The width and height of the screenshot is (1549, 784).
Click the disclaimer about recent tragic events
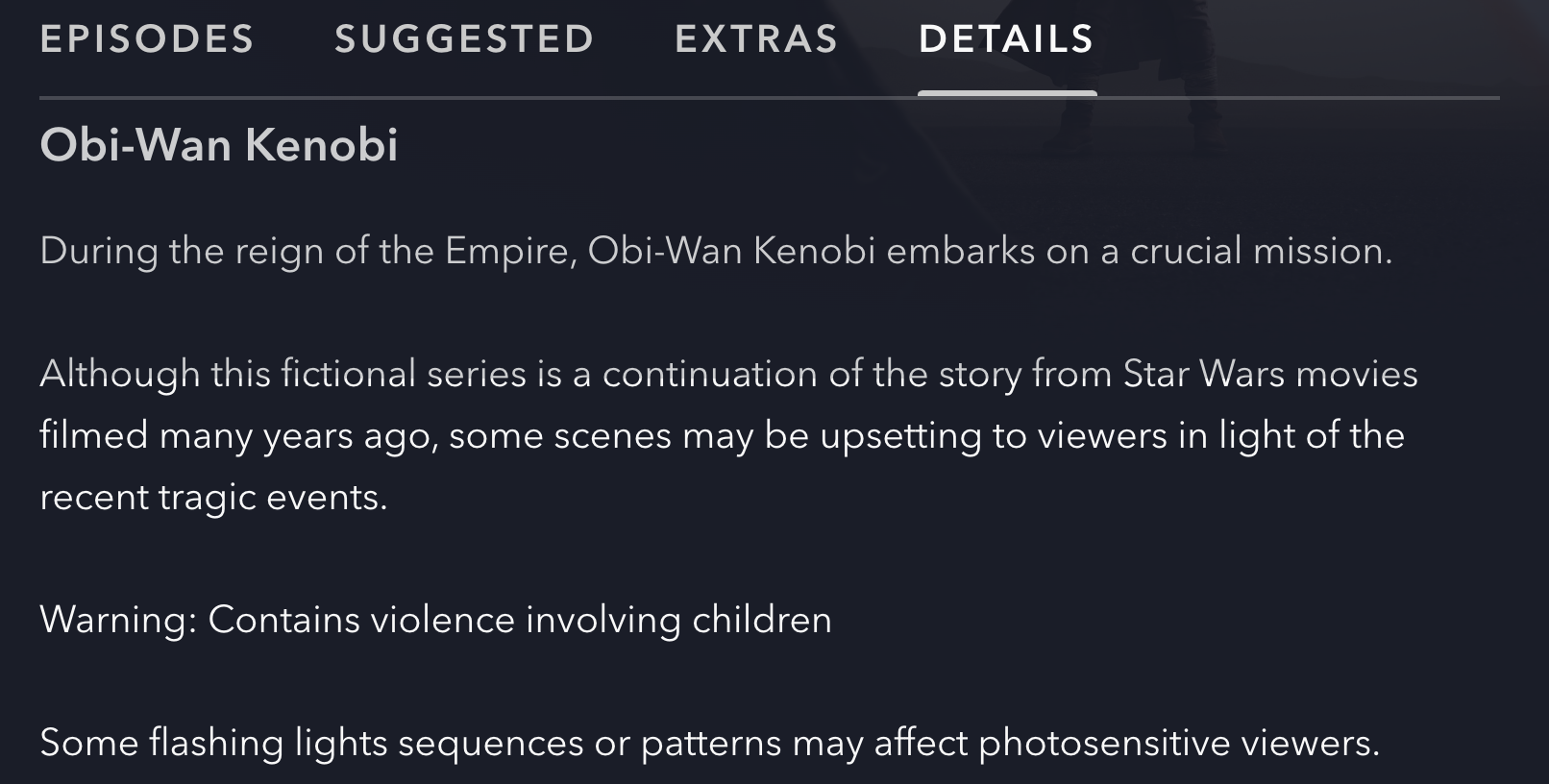coord(721,435)
